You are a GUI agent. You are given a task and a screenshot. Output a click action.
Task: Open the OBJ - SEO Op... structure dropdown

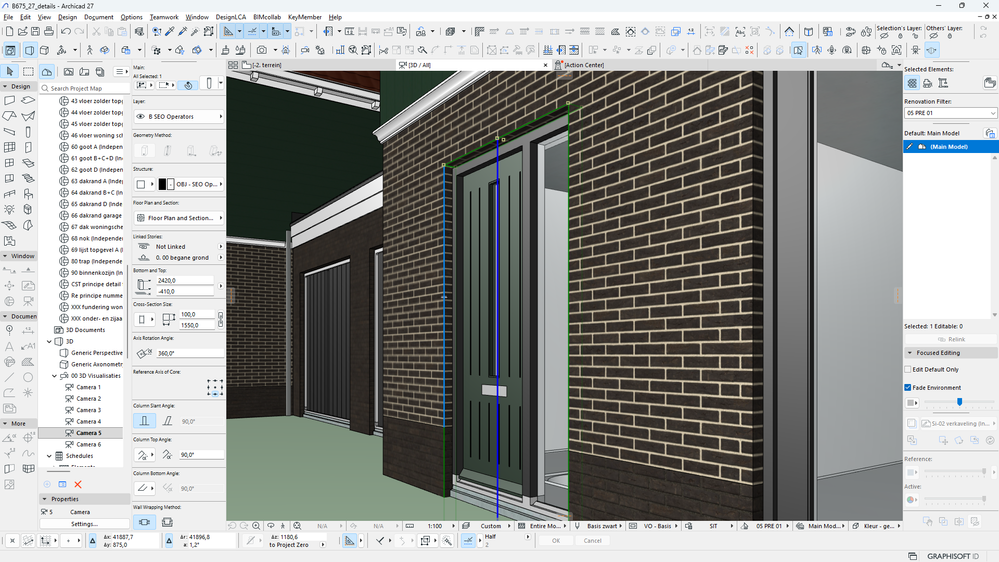click(x=199, y=184)
